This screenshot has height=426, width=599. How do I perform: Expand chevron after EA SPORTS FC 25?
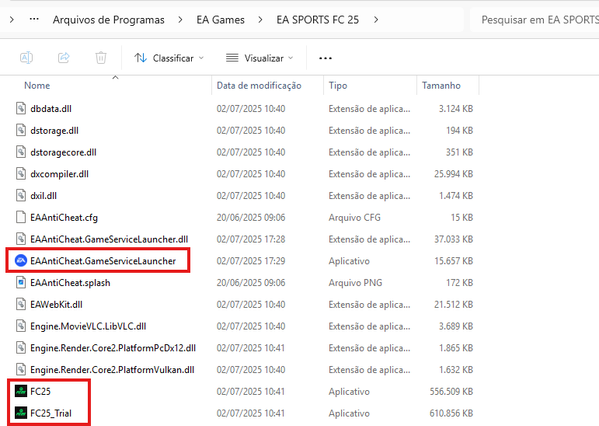coord(376,19)
